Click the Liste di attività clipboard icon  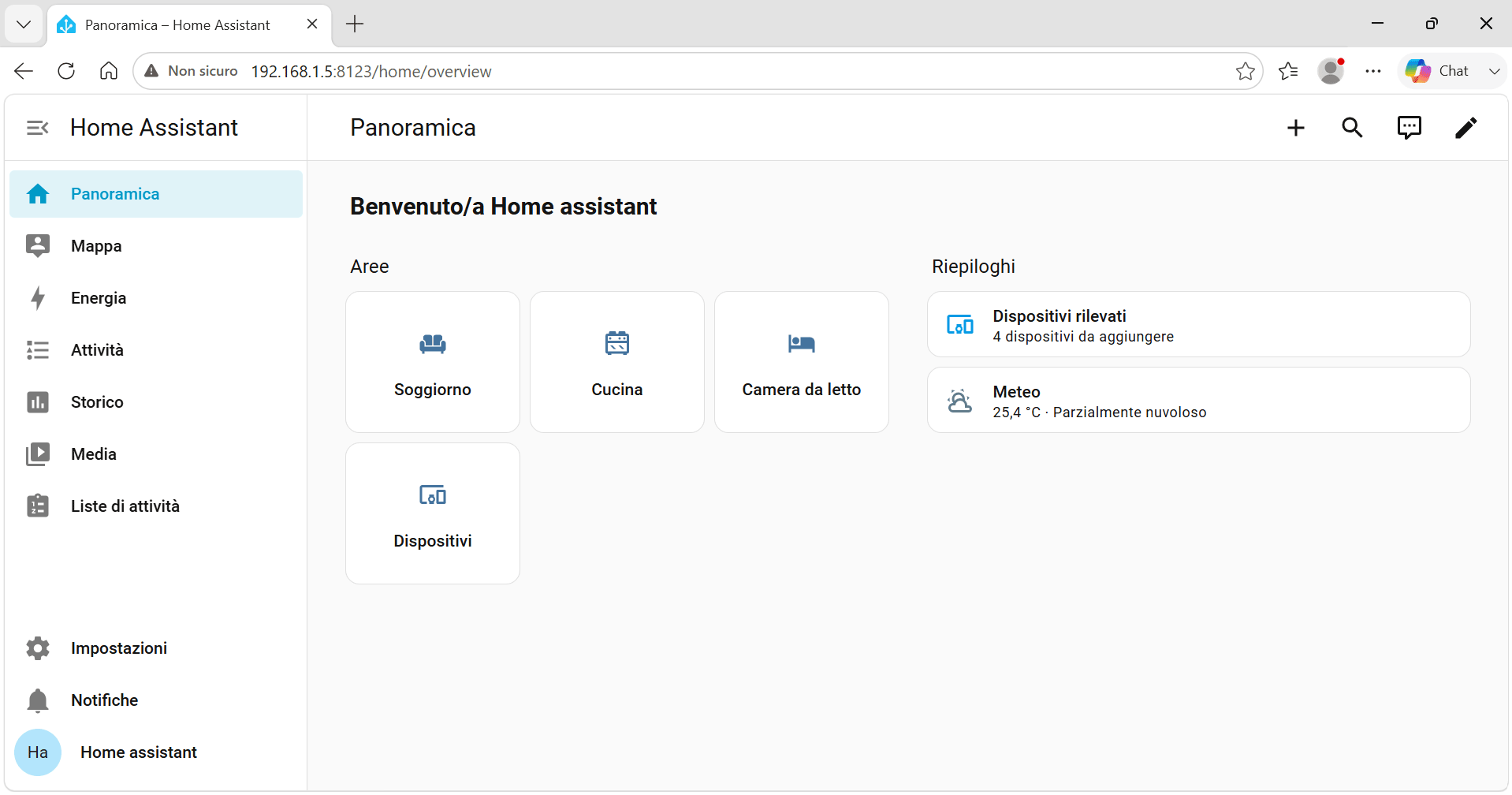pos(38,506)
